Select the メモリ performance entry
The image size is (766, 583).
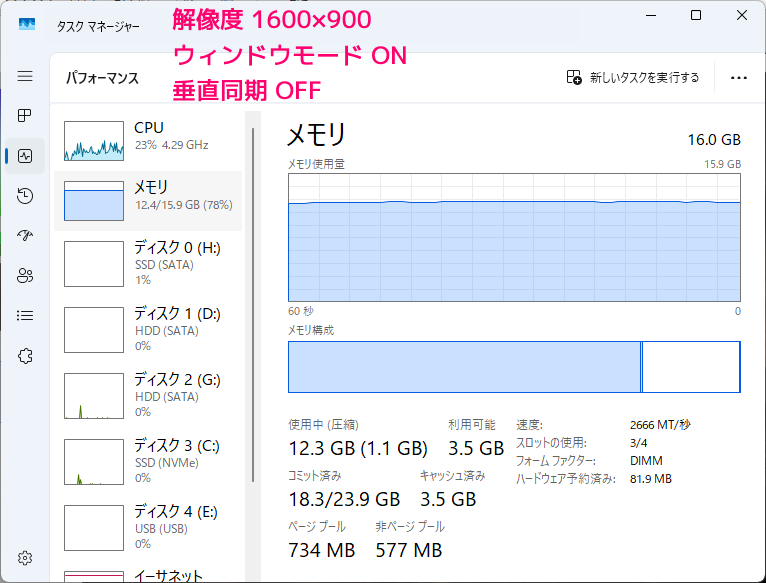tap(148, 201)
